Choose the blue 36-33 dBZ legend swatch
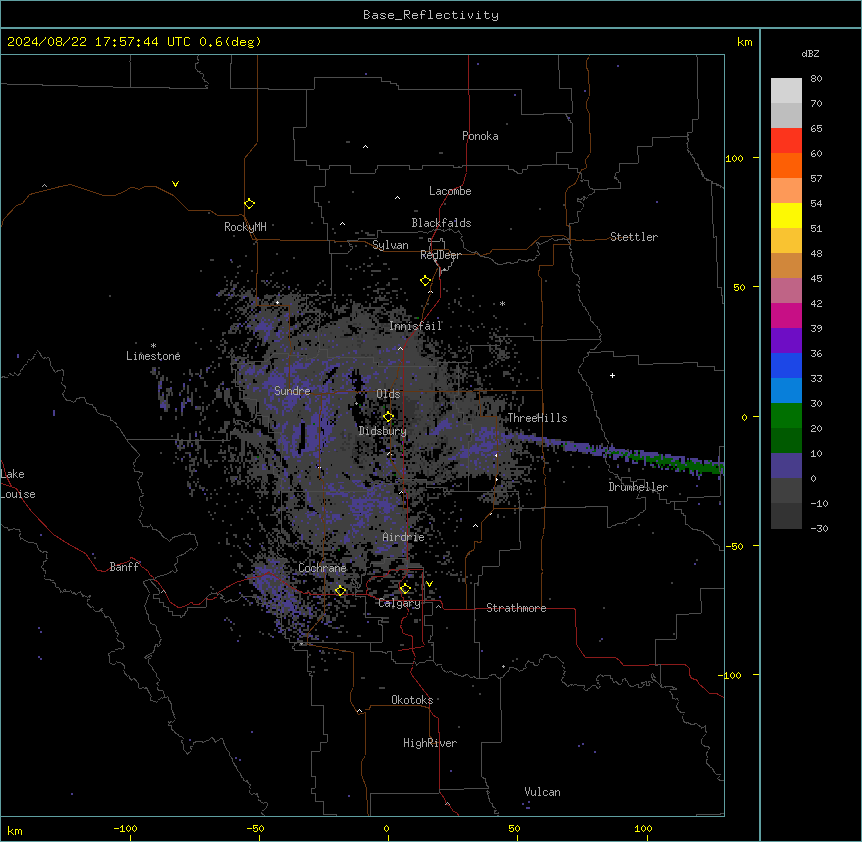This screenshot has height=842, width=862. point(786,365)
